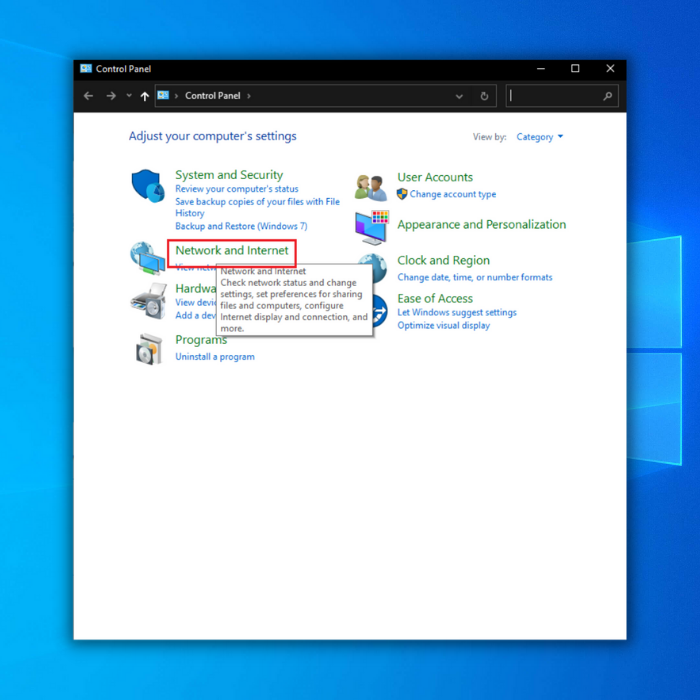Screen dimensions: 700x700
Task: Click the Control Panel breadcrumb in address bar
Action: tap(212, 96)
